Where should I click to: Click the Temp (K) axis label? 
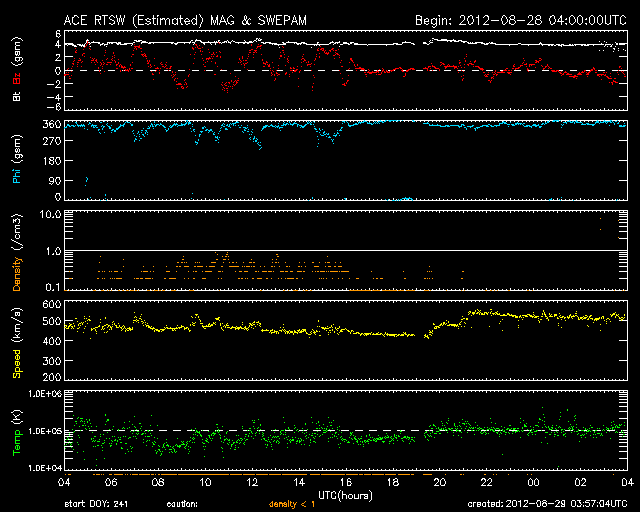coord(17,430)
